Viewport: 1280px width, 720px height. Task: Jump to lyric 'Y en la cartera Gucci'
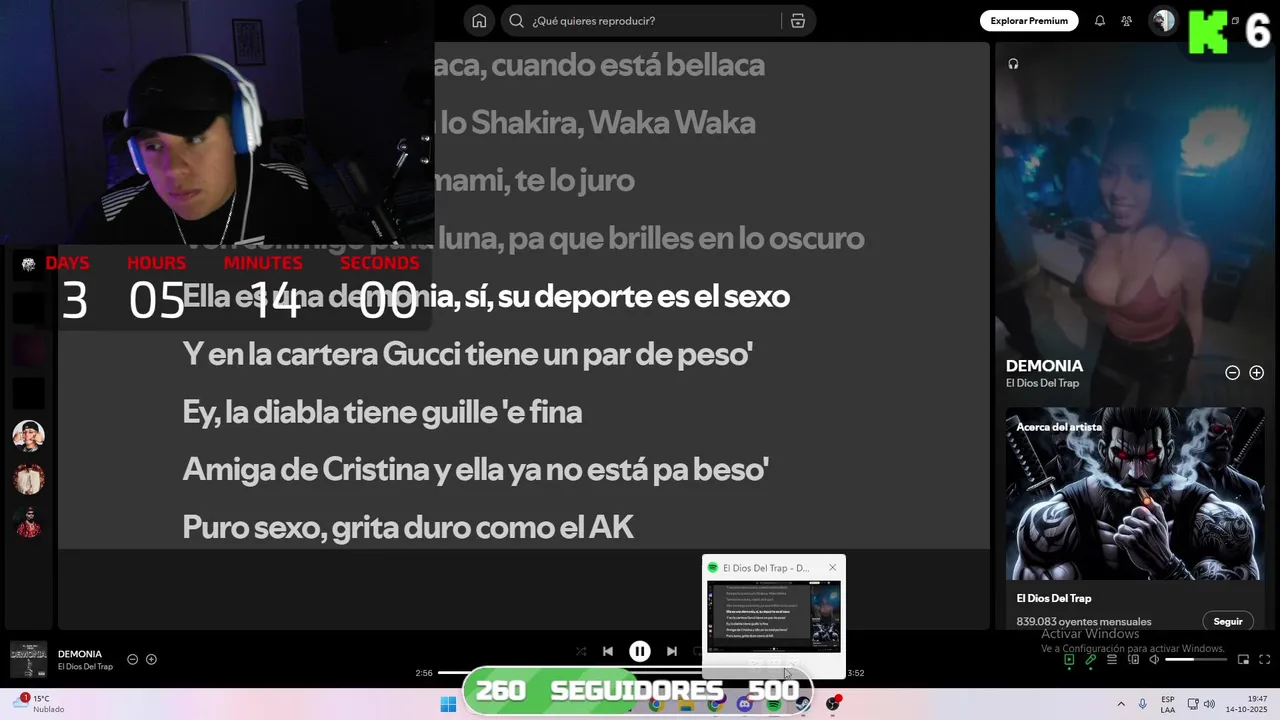(467, 354)
